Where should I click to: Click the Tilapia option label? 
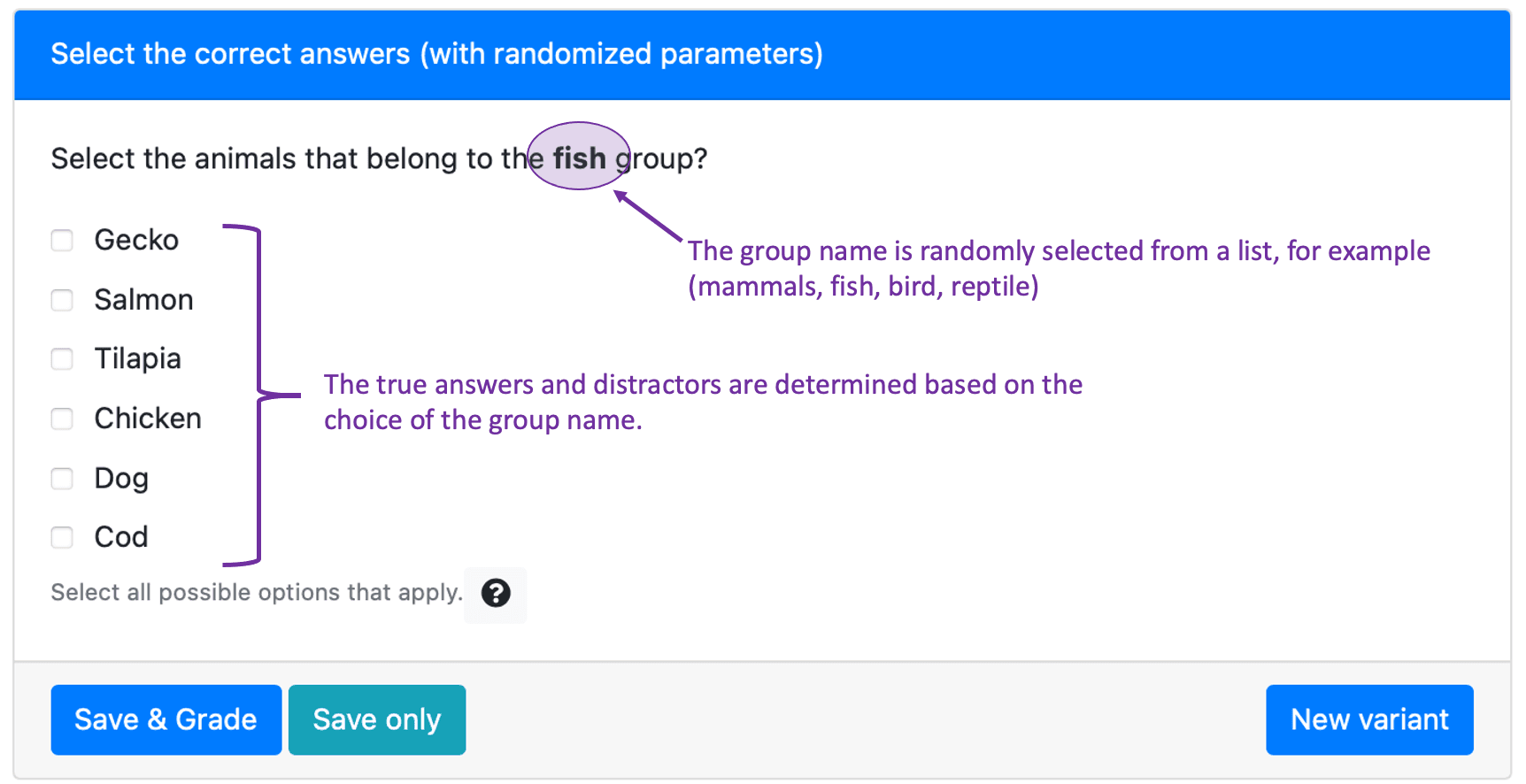[x=138, y=359]
